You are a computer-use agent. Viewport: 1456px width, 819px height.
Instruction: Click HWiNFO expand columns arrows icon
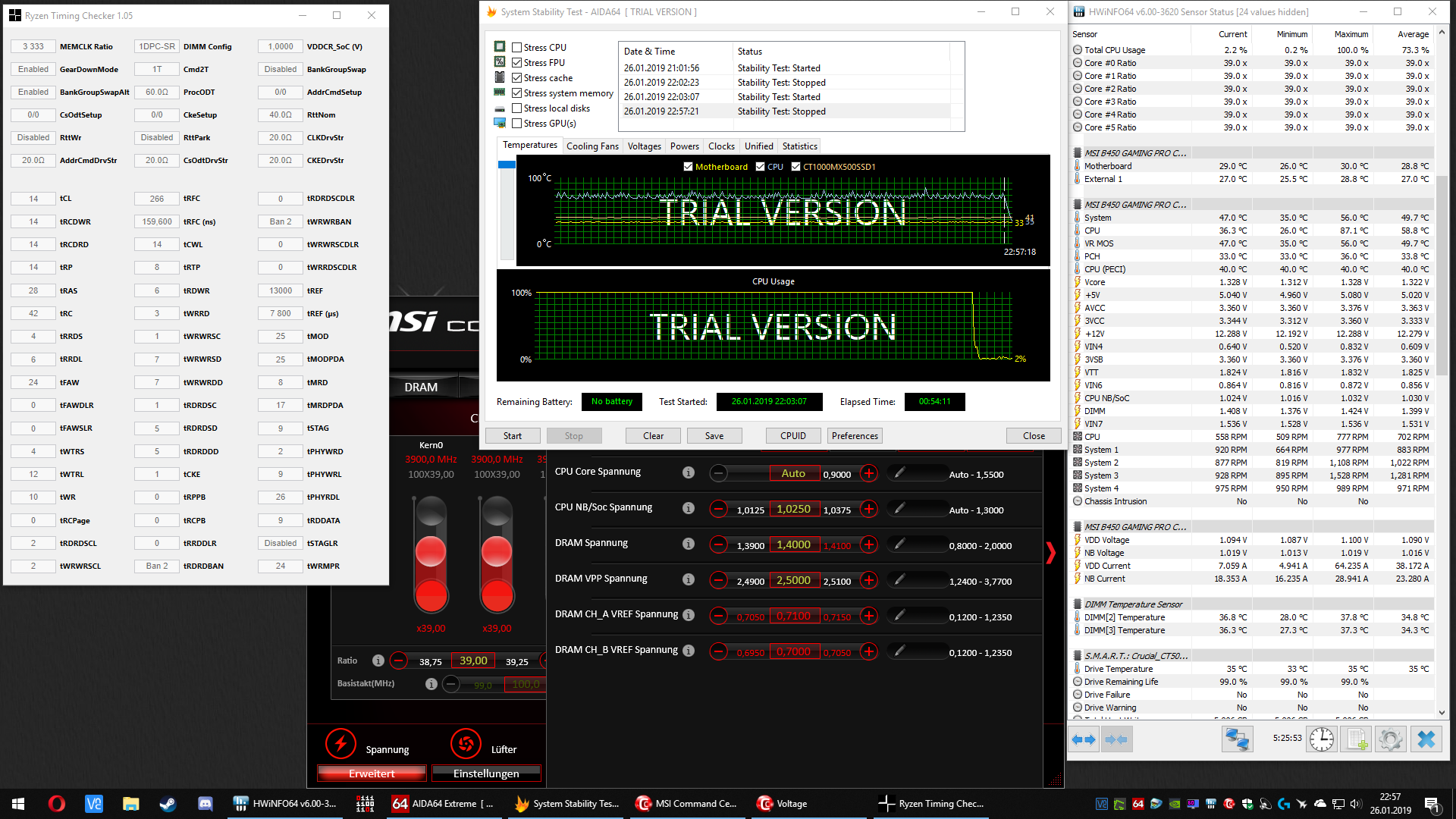point(1084,739)
